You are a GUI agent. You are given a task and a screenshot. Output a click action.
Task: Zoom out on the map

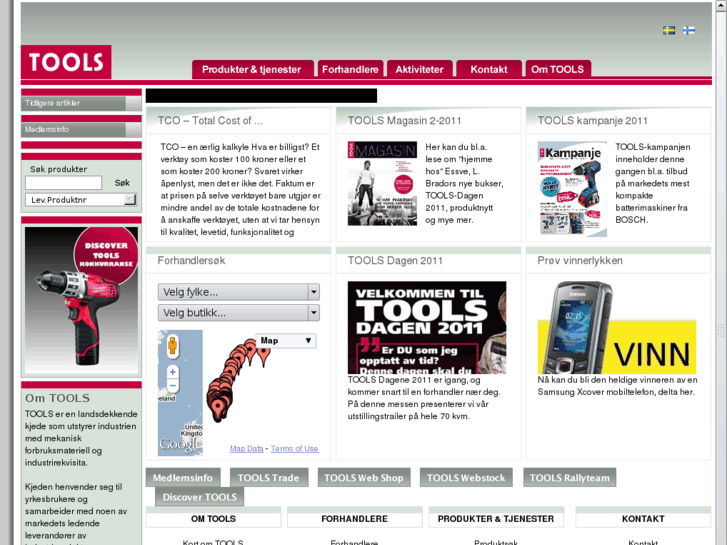[172, 386]
